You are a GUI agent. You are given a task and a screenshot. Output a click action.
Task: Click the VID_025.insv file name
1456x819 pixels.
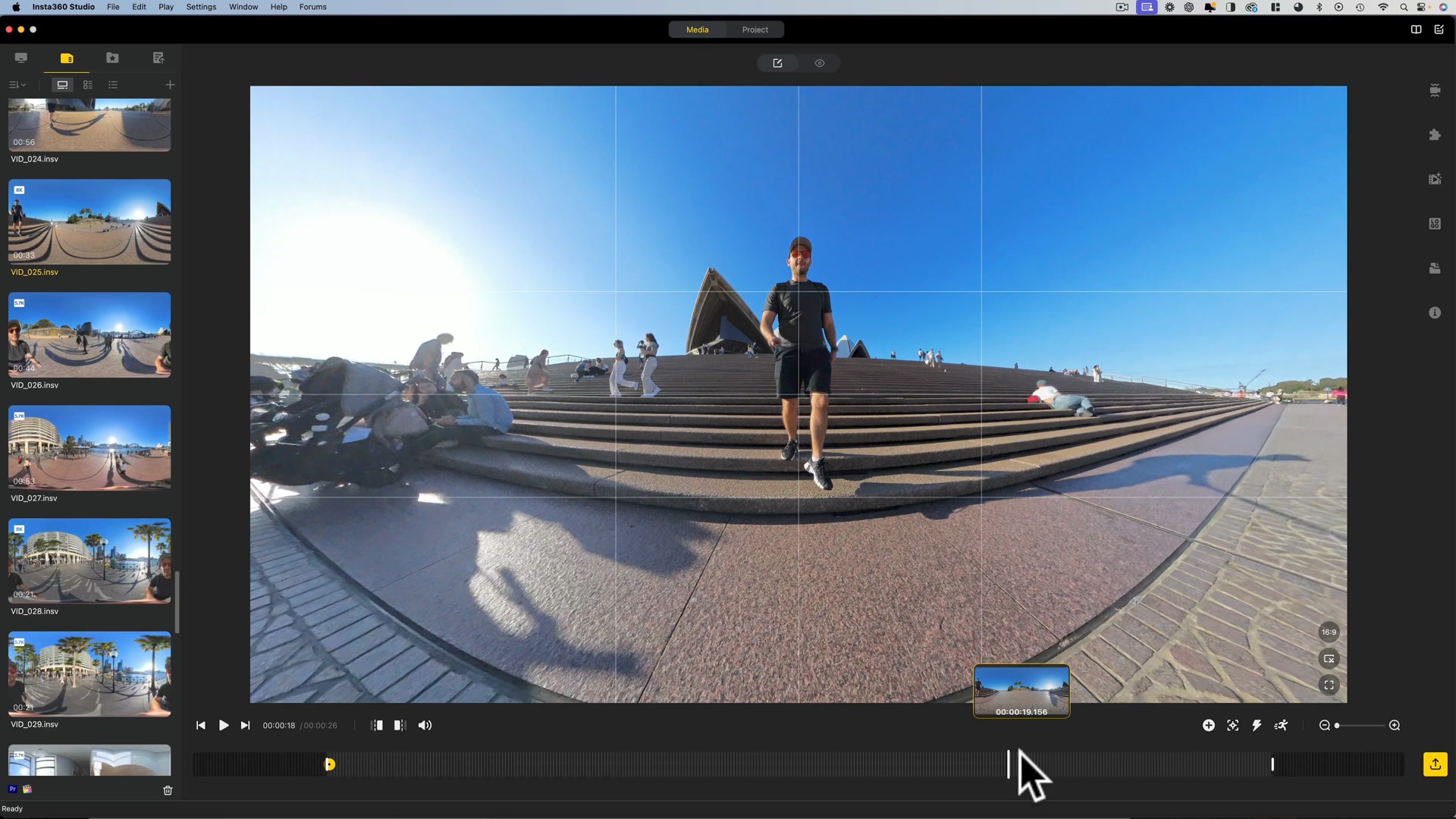click(x=35, y=272)
